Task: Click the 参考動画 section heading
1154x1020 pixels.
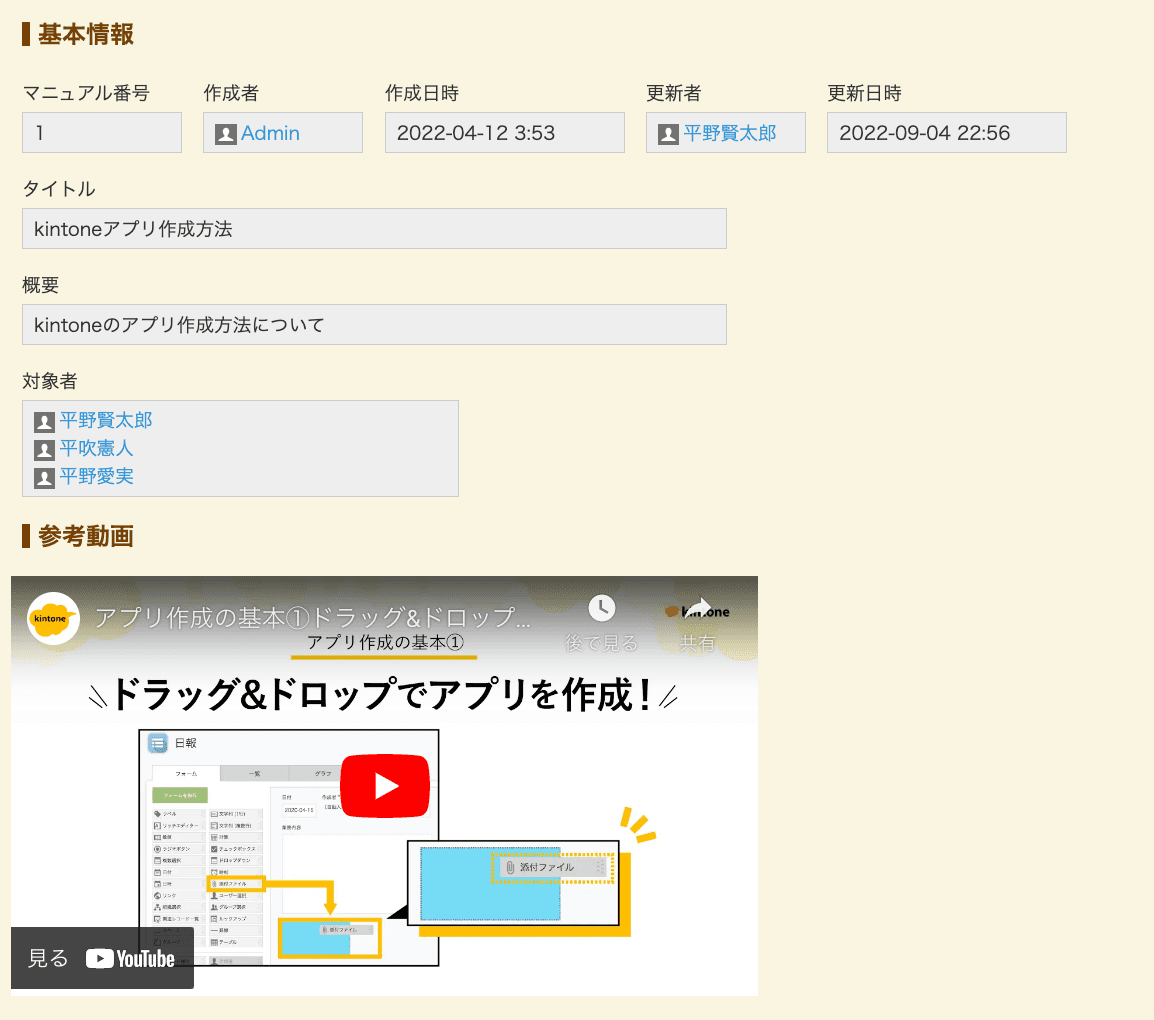Action: pos(85,536)
